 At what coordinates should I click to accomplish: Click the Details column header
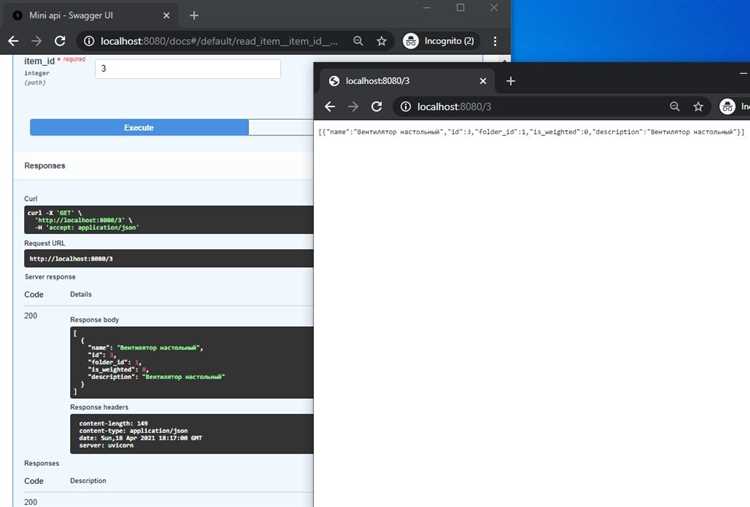coord(81,294)
